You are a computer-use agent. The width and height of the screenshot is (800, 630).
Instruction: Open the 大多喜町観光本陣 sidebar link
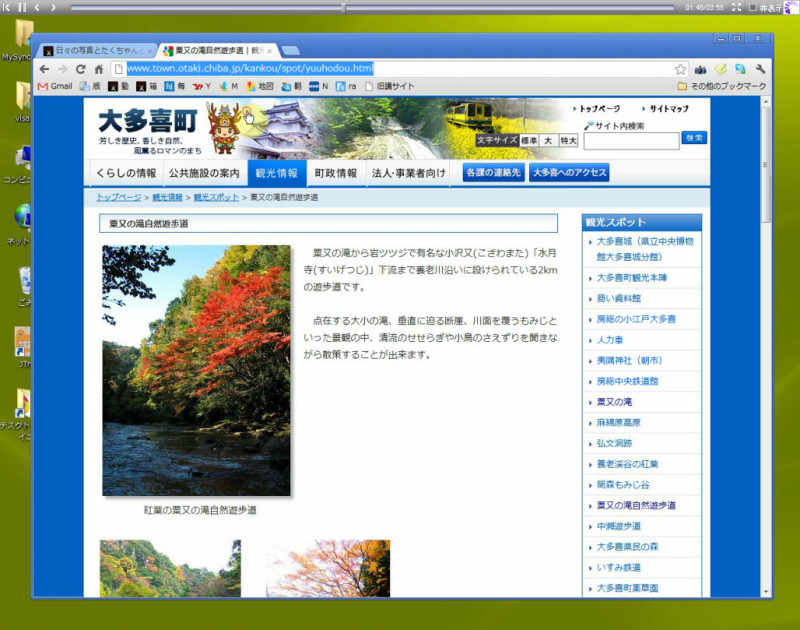tap(632, 278)
